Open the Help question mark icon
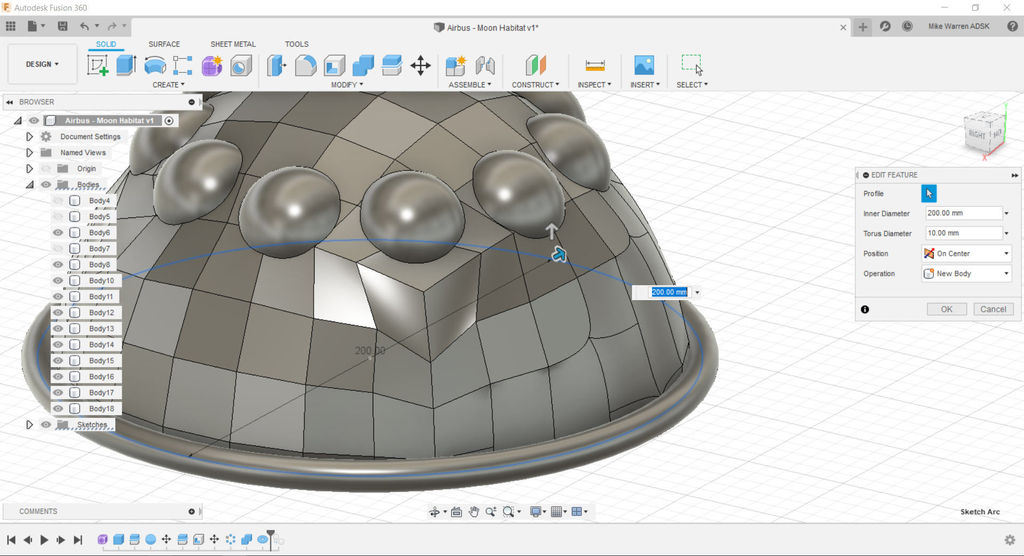Viewport: 1024px width, 556px height. [x=1012, y=26]
